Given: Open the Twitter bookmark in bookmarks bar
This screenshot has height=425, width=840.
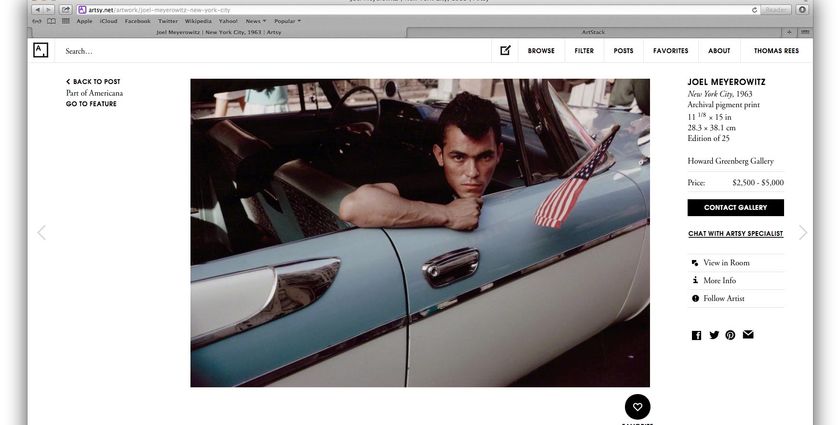Looking at the screenshot, I should (x=168, y=21).
